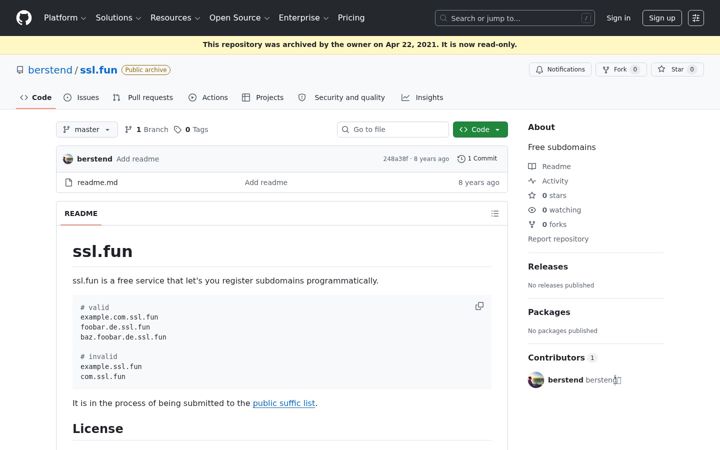Open the Pricing page
The image size is (720, 450).
(351, 18)
